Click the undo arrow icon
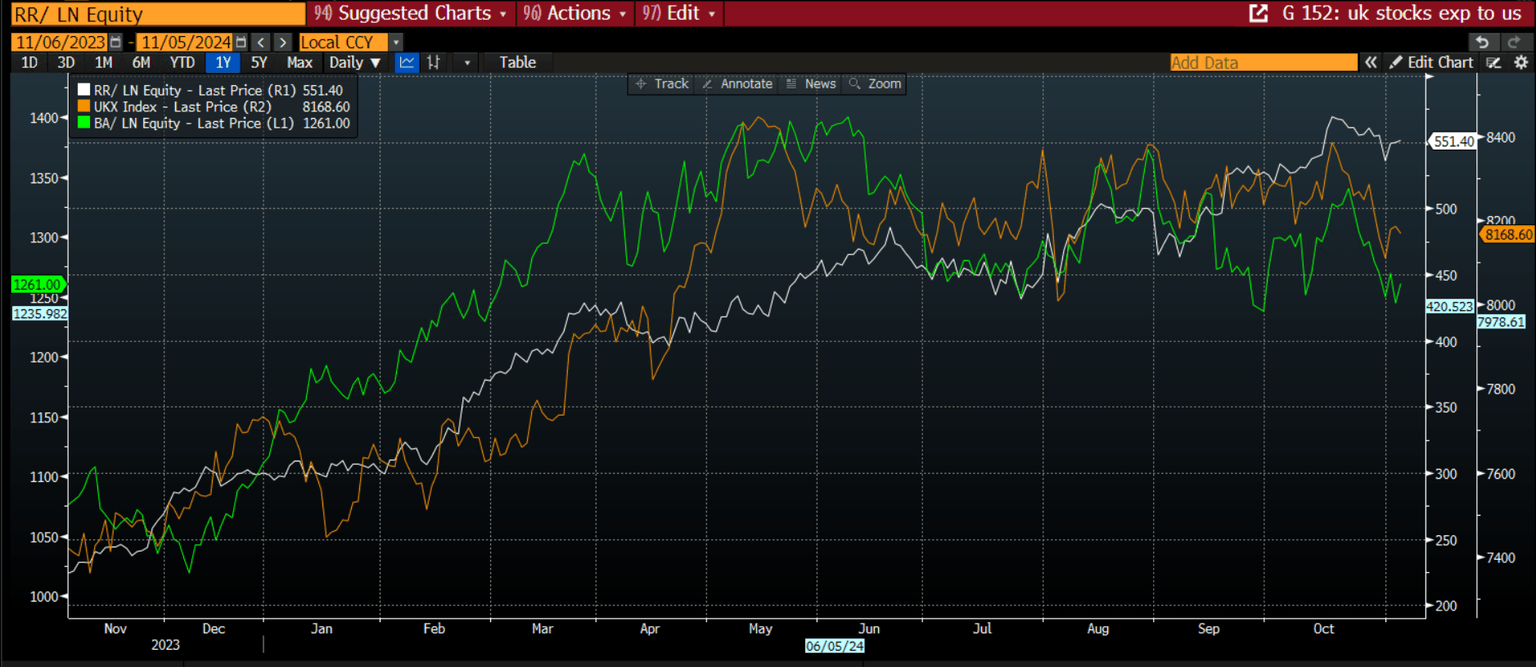 point(1483,42)
